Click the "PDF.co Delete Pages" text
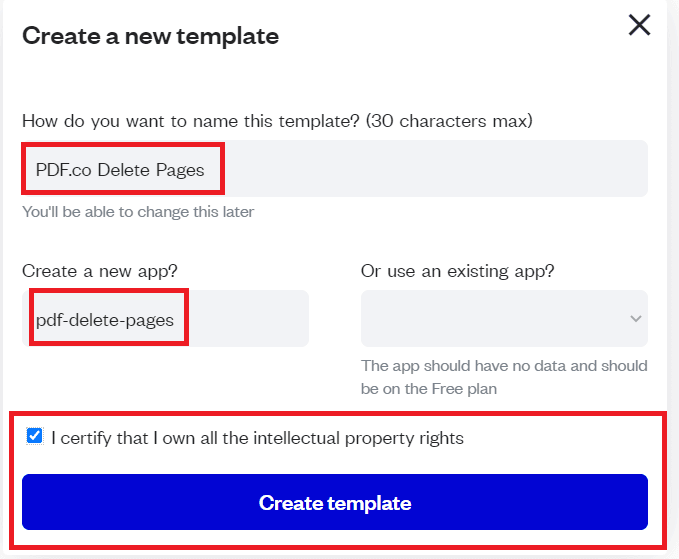679x559 pixels. (x=120, y=169)
